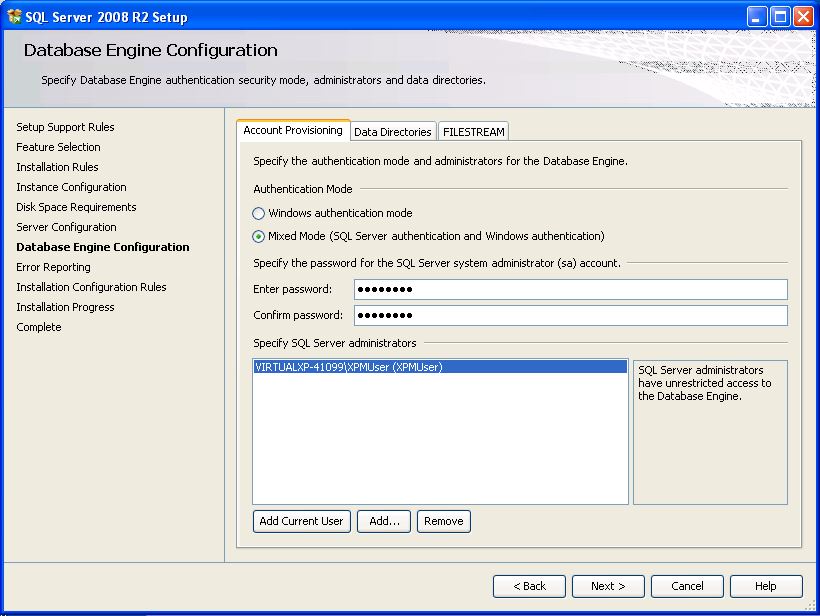This screenshot has height=616, width=820.
Task: Focus the Confirm password field
Action: tap(570, 316)
